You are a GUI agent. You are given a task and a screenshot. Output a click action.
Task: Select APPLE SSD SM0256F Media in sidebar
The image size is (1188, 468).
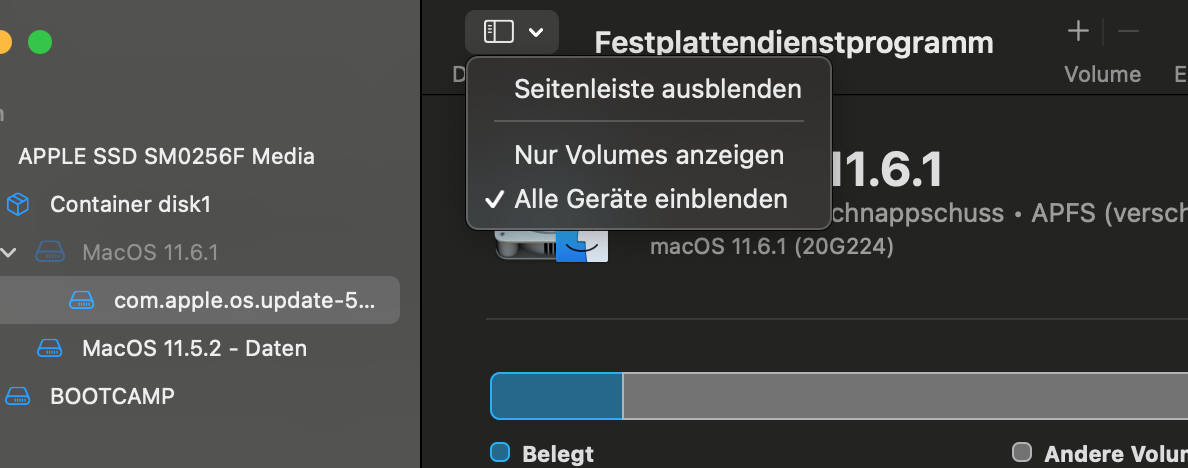166,156
